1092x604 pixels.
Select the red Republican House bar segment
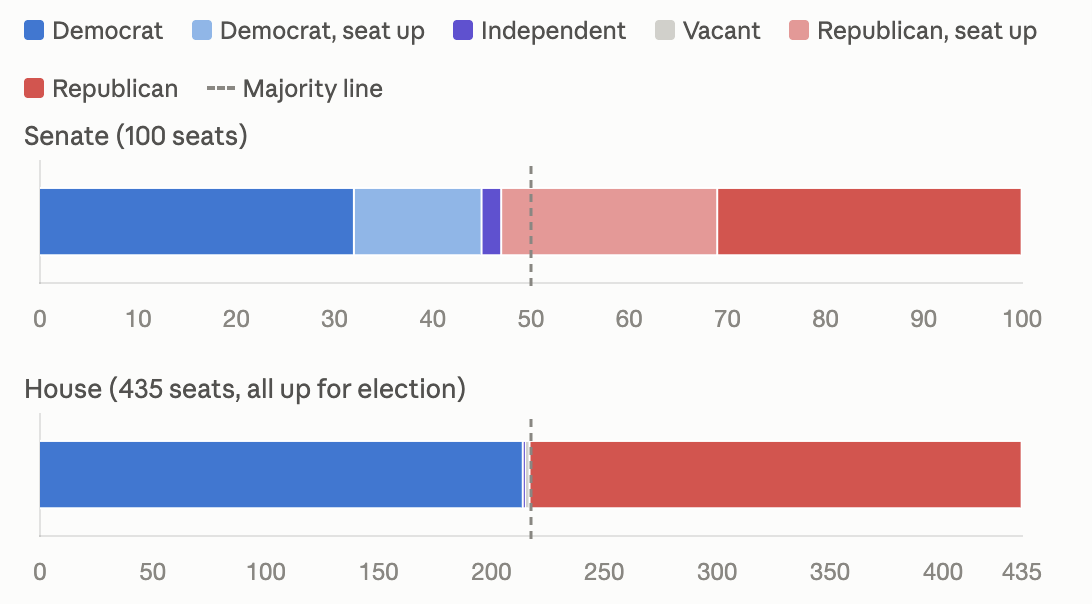point(776,474)
